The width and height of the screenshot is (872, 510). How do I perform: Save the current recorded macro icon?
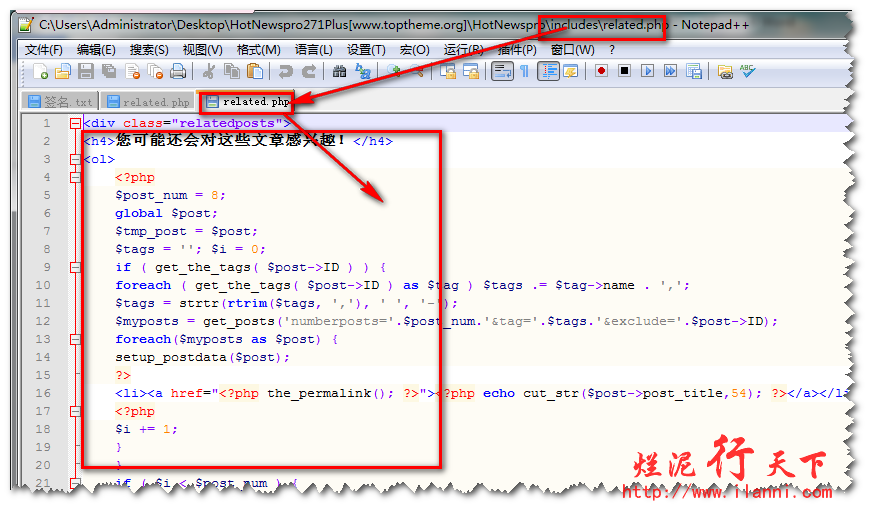(693, 71)
